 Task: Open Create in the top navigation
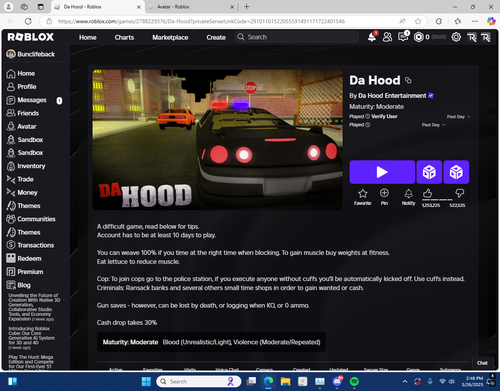pos(216,37)
